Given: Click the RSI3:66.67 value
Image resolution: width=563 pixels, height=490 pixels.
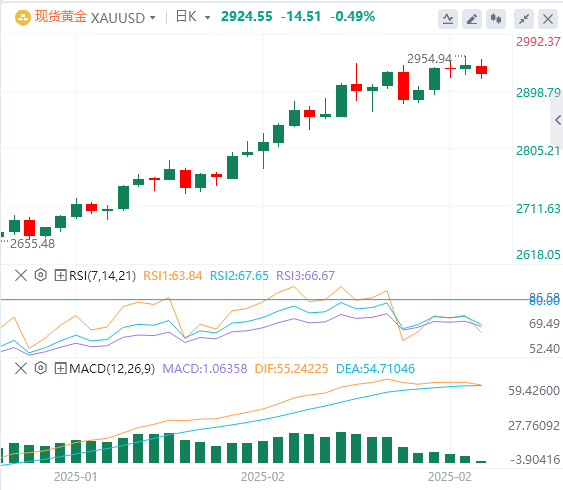Looking at the screenshot, I should pyautogui.click(x=306, y=276).
